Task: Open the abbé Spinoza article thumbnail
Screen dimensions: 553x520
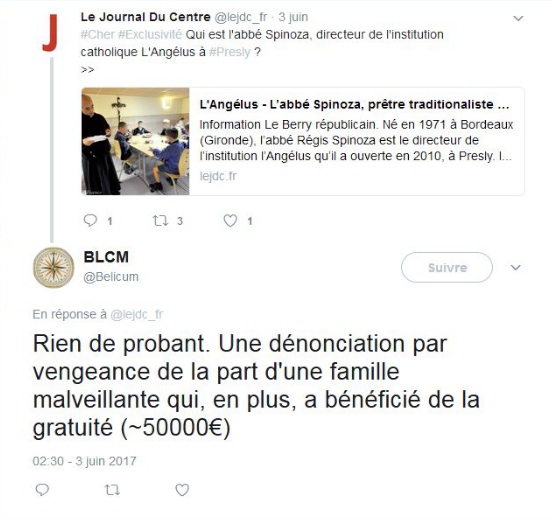Action: tap(135, 141)
